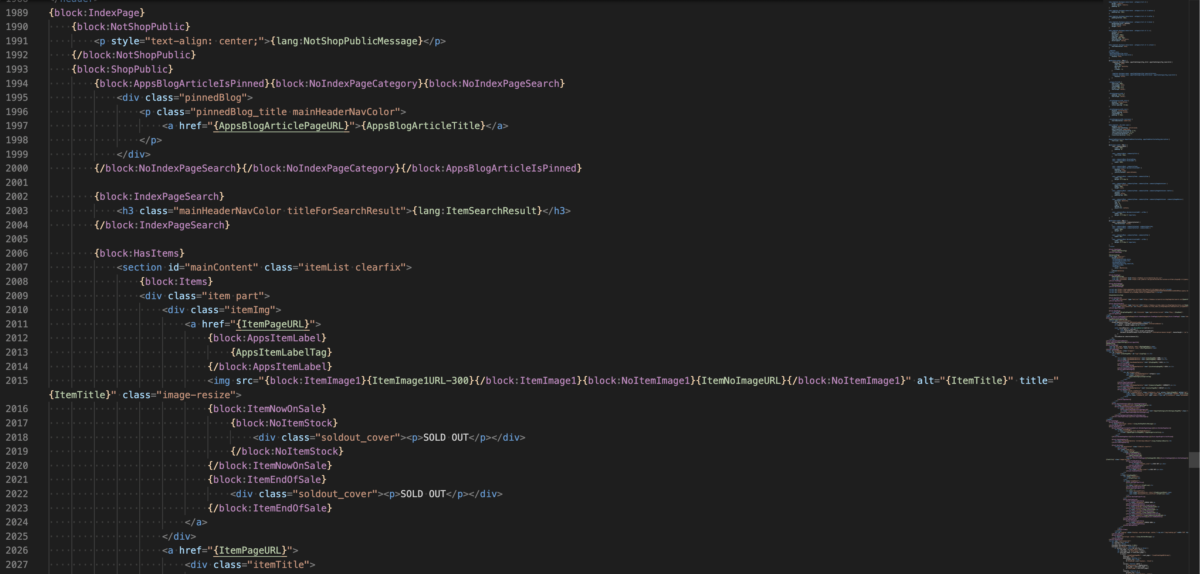Viewport: 1200px width, 574px height.
Task: Click line number 2015 in the gutter
Action: 16,380
